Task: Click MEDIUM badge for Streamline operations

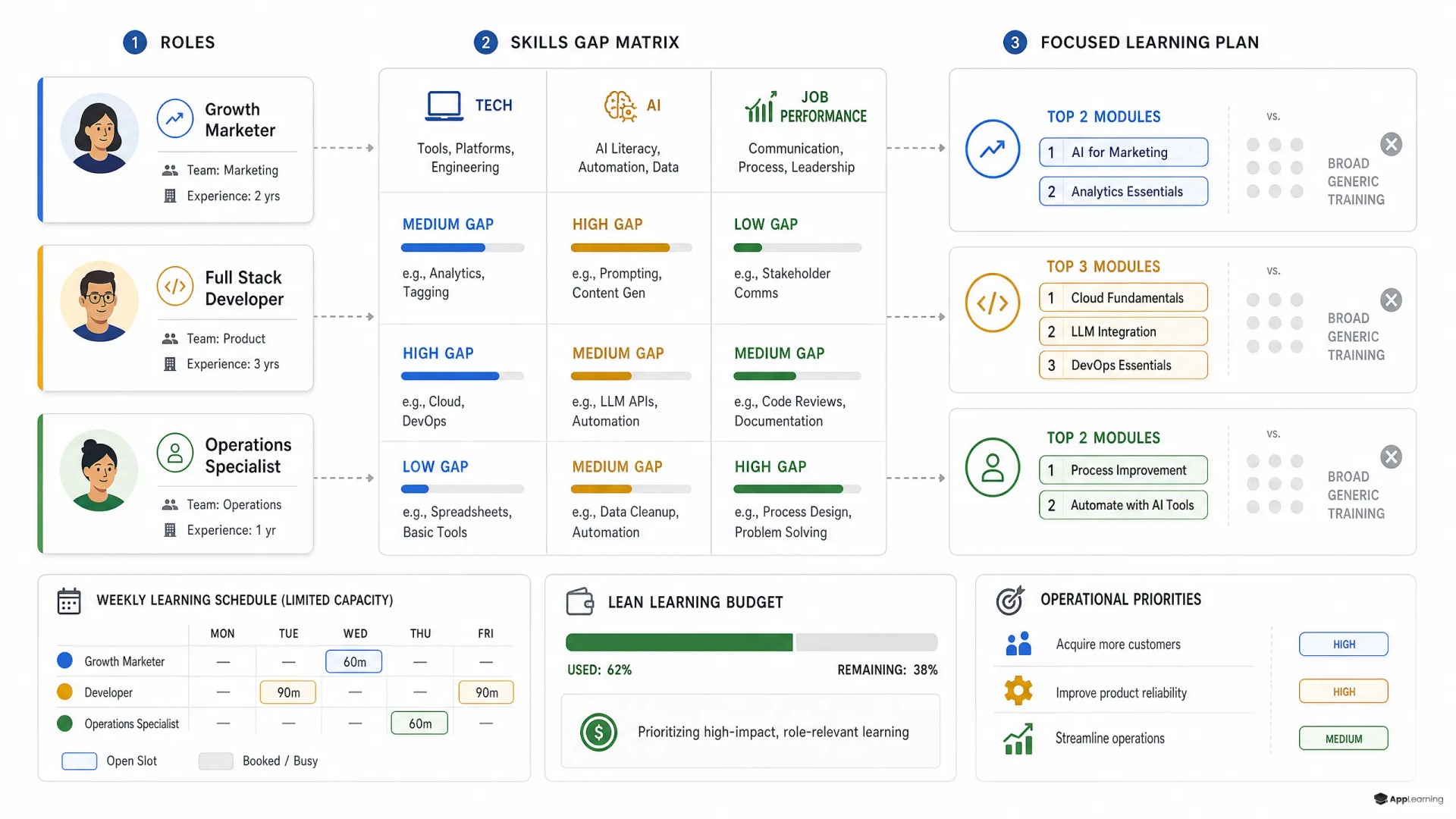Action: coord(1344,739)
